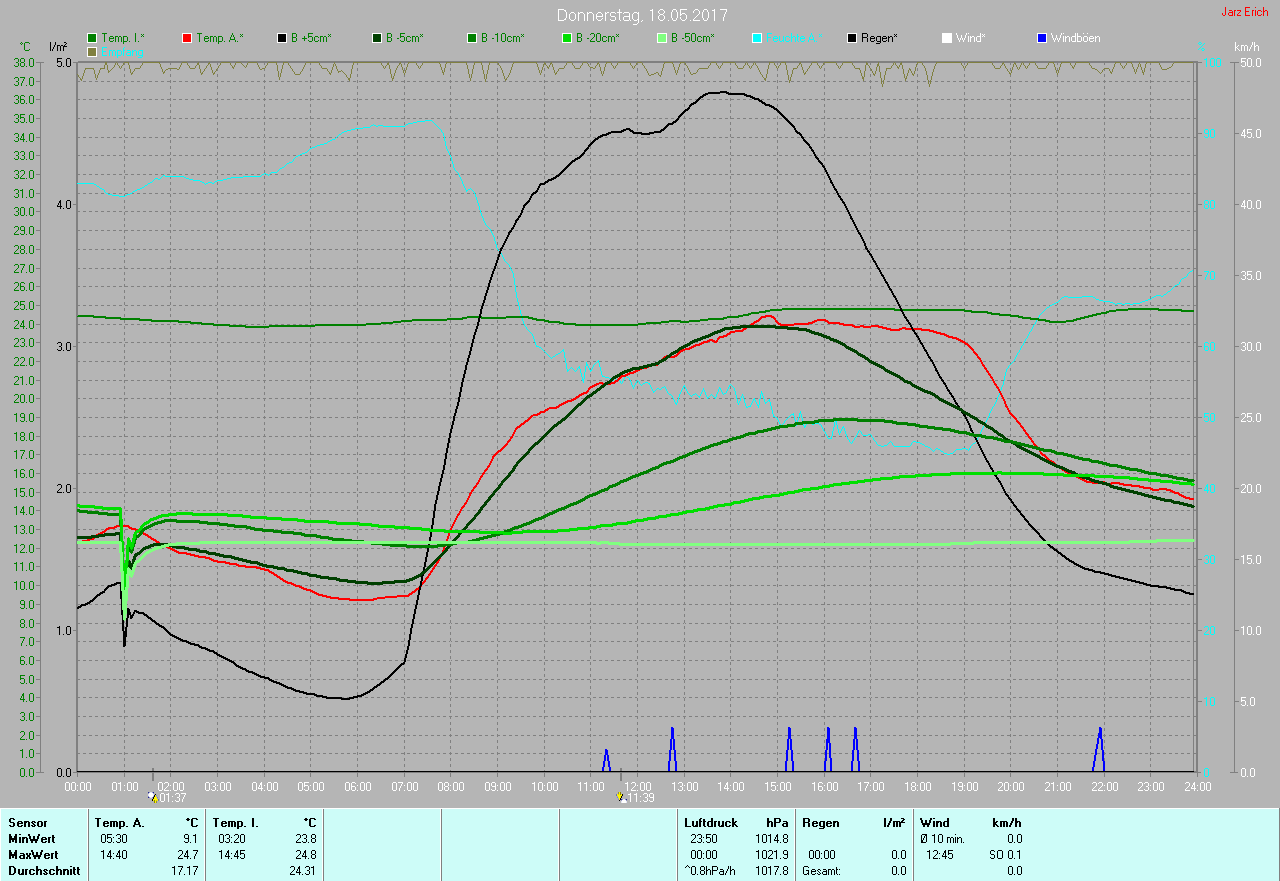Select the B -5cm legend square
This screenshot has width=1280, height=881.
(x=378, y=38)
